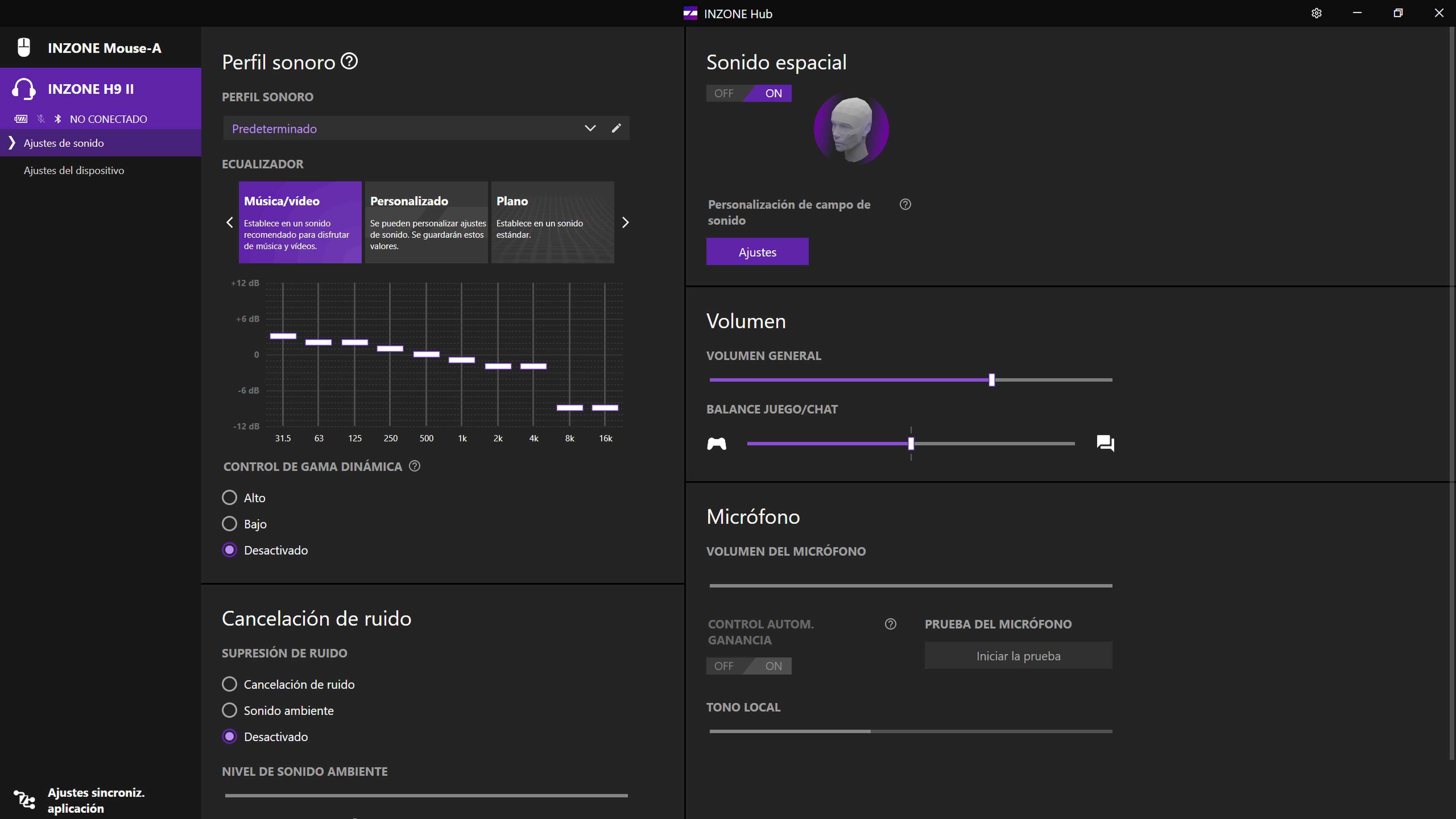
Task: Click help icon beside Personalización de campo de sonido
Action: click(905, 204)
